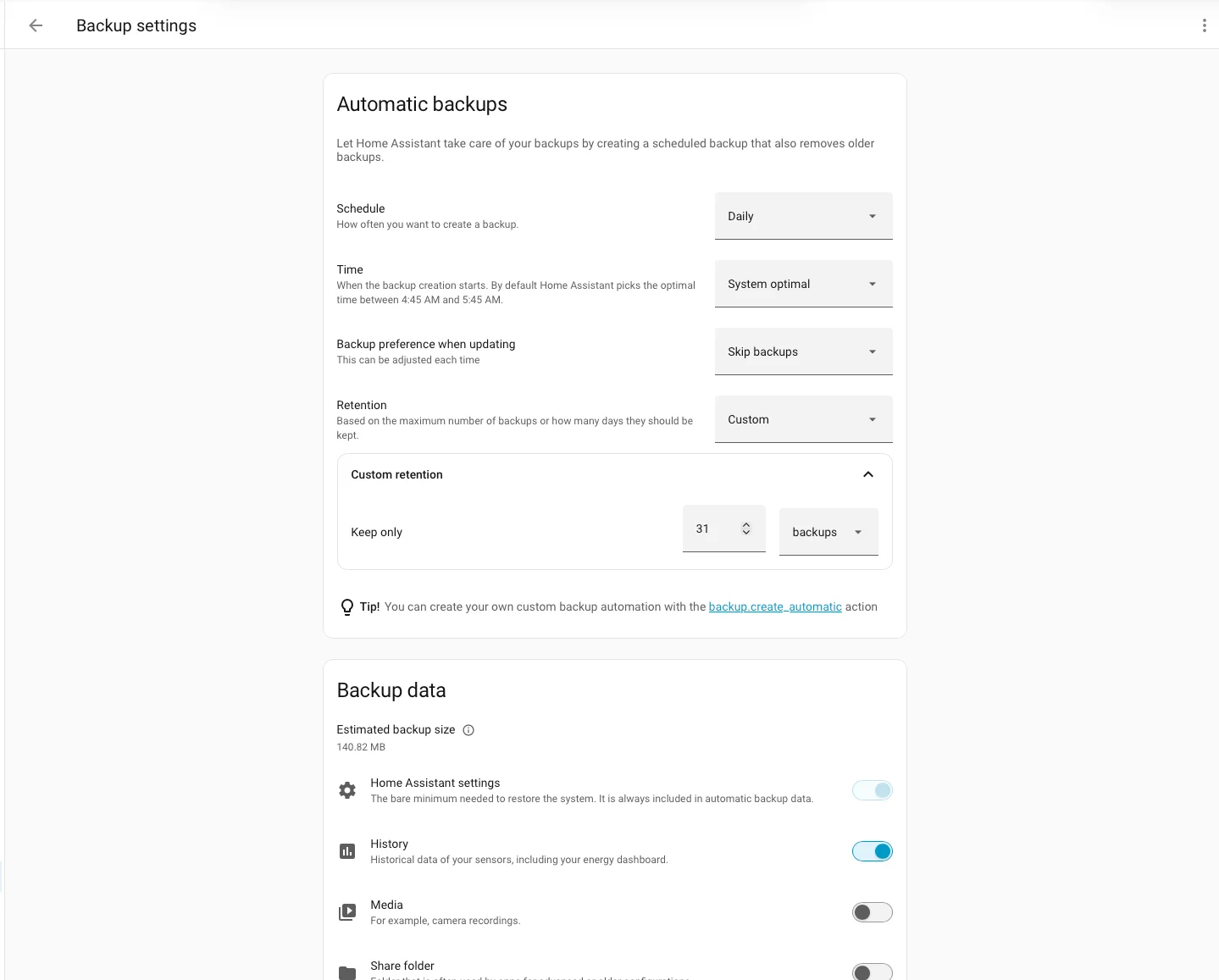Collapse the Custom retention section
This screenshot has width=1219, height=980.
pos(868,474)
